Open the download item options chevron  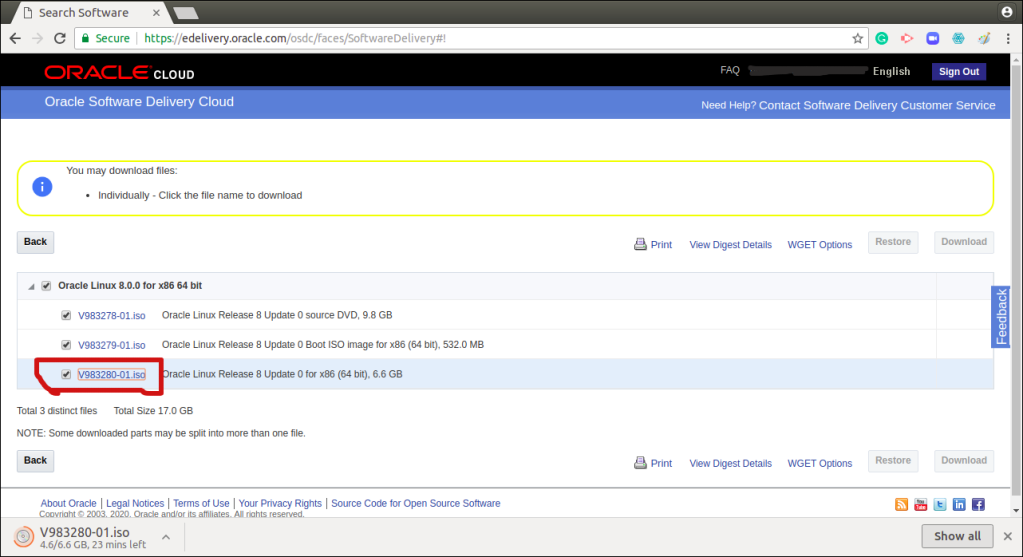(166, 537)
